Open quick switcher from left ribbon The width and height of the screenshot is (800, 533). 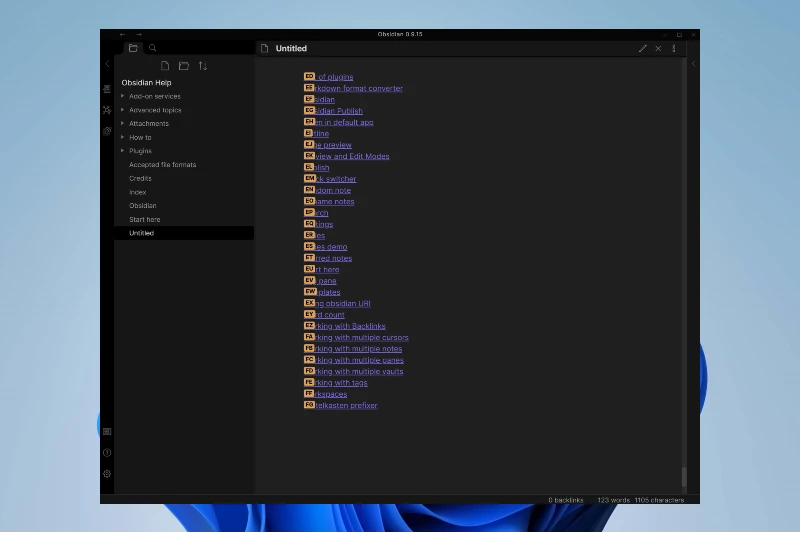point(107,89)
